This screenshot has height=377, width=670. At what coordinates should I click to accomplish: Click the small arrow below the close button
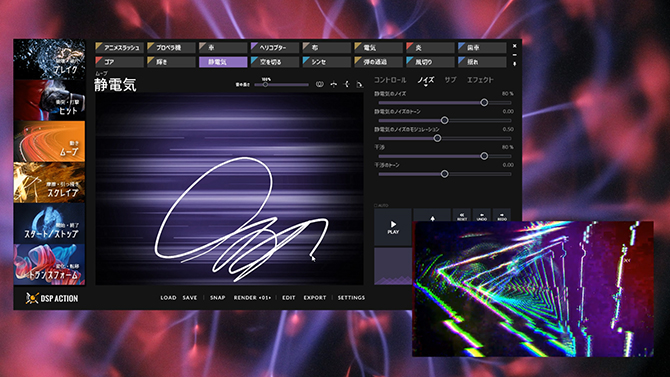[514, 64]
